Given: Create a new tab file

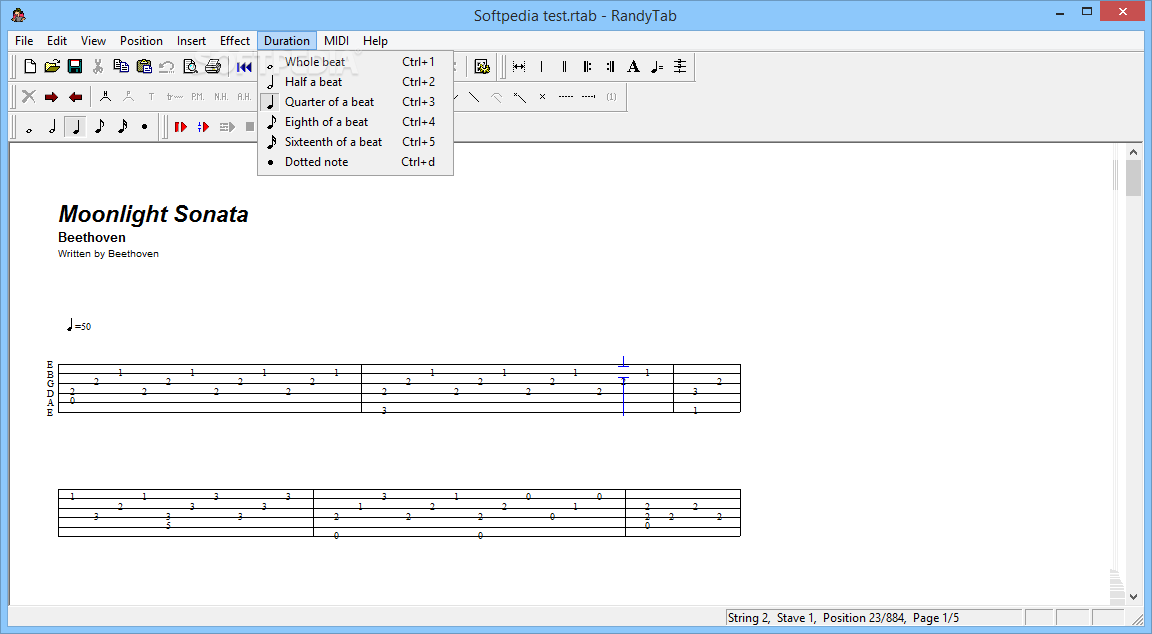Looking at the screenshot, I should (x=29, y=67).
